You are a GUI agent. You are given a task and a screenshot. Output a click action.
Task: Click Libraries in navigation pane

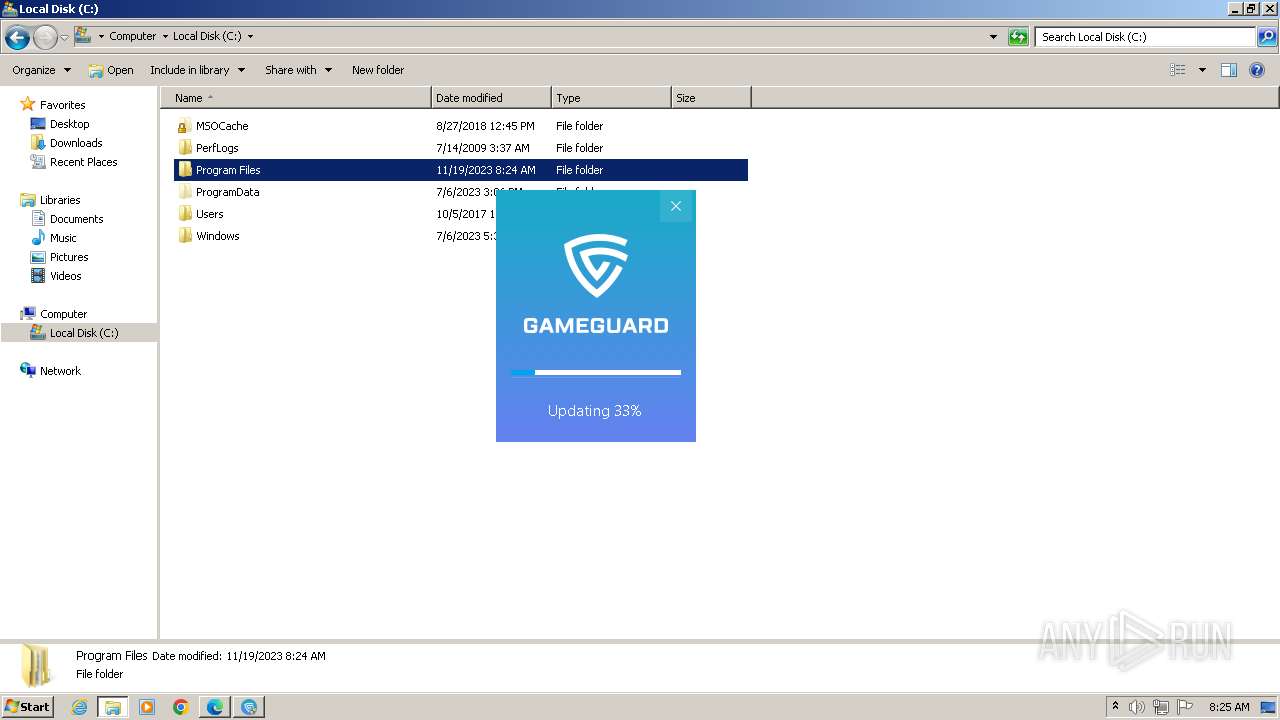pyautogui.click(x=60, y=200)
